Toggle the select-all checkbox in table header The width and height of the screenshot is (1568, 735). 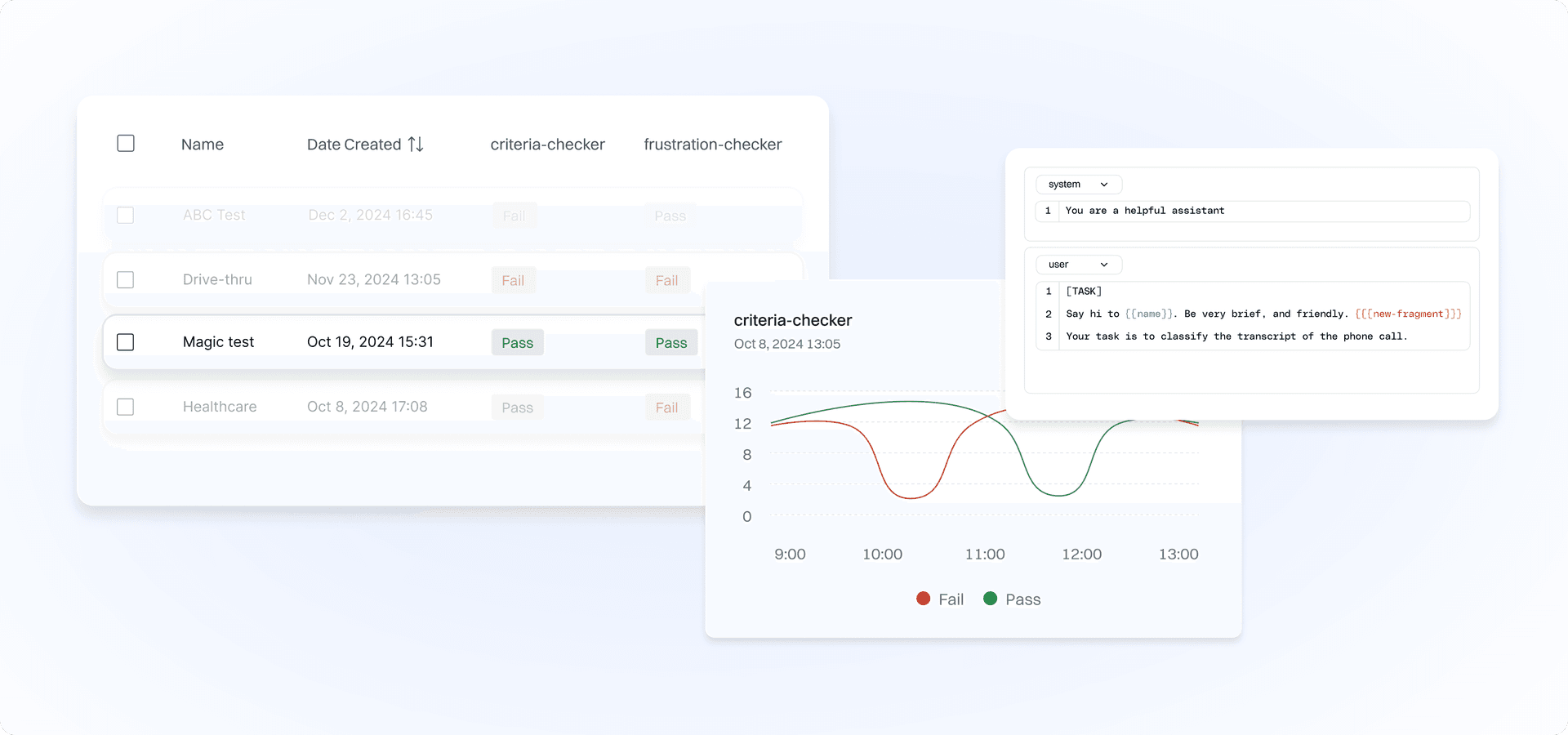tap(126, 144)
